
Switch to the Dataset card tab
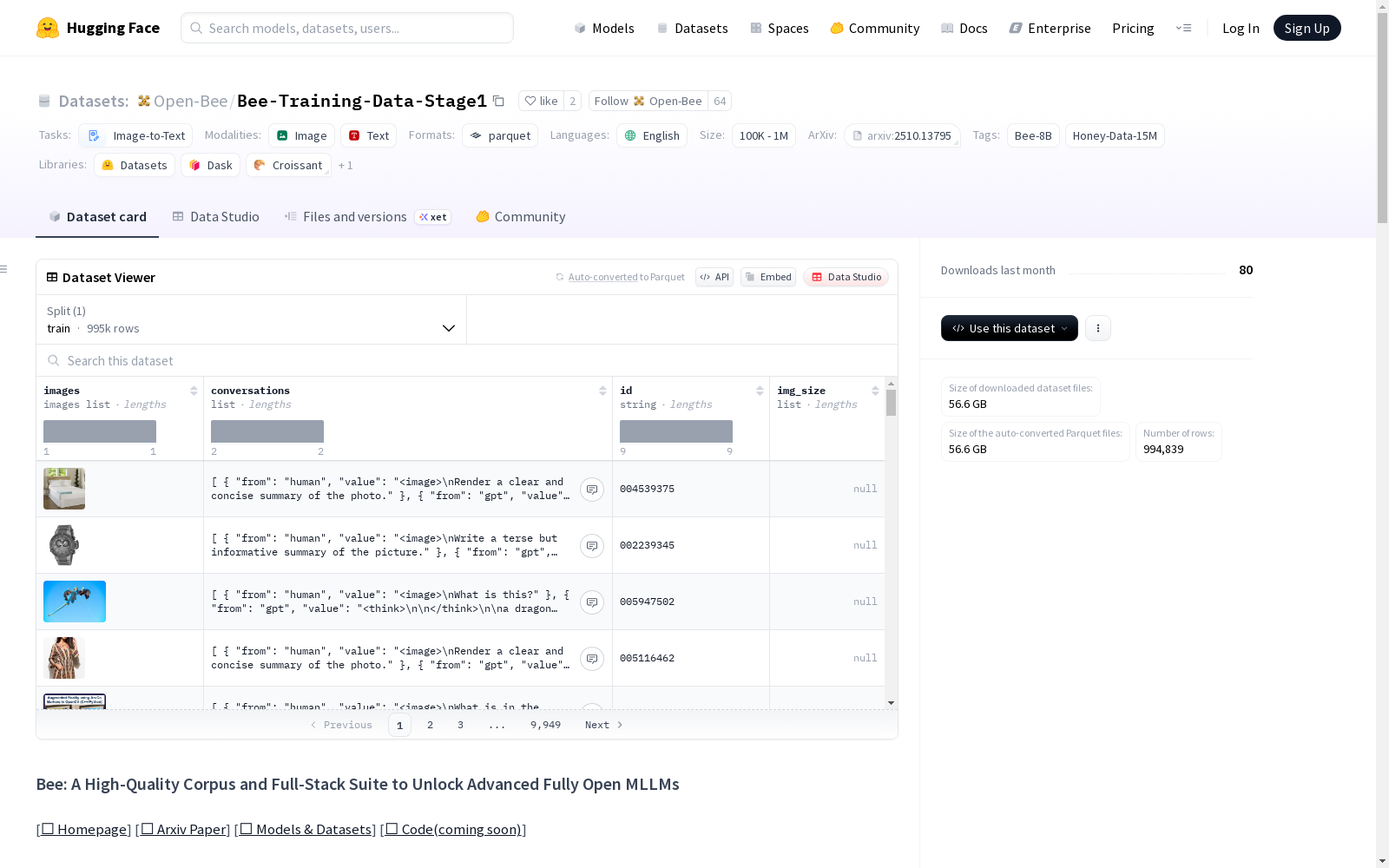[x=97, y=217]
